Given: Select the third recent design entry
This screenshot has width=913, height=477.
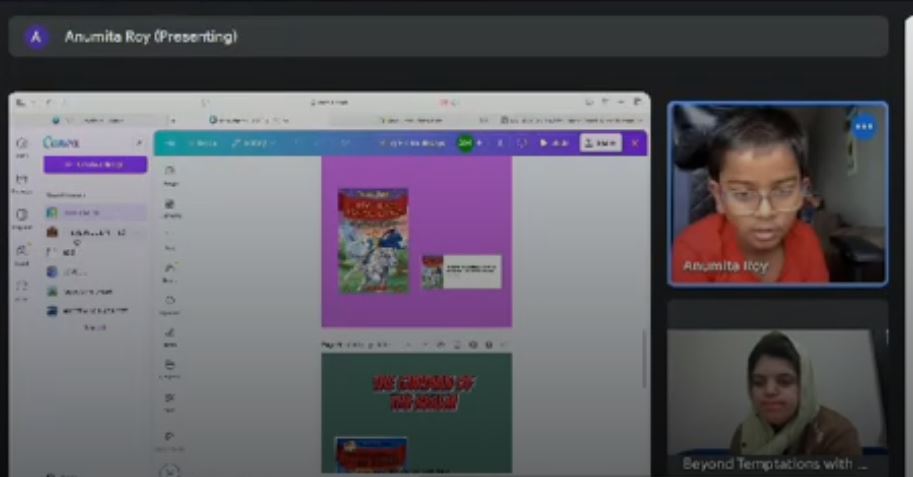Looking at the screenshot, I should [x=95, y=252].
